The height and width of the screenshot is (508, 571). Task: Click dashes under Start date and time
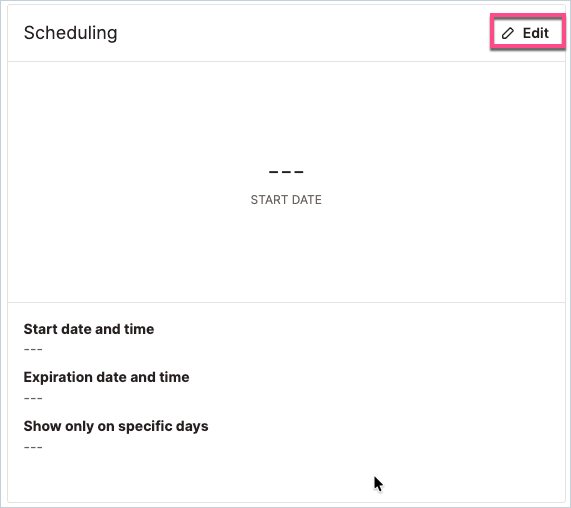point(33,350)
